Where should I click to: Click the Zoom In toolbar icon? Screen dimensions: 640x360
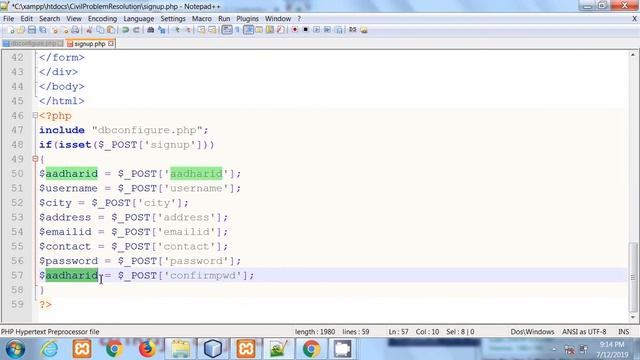click(x=177, y=30)
